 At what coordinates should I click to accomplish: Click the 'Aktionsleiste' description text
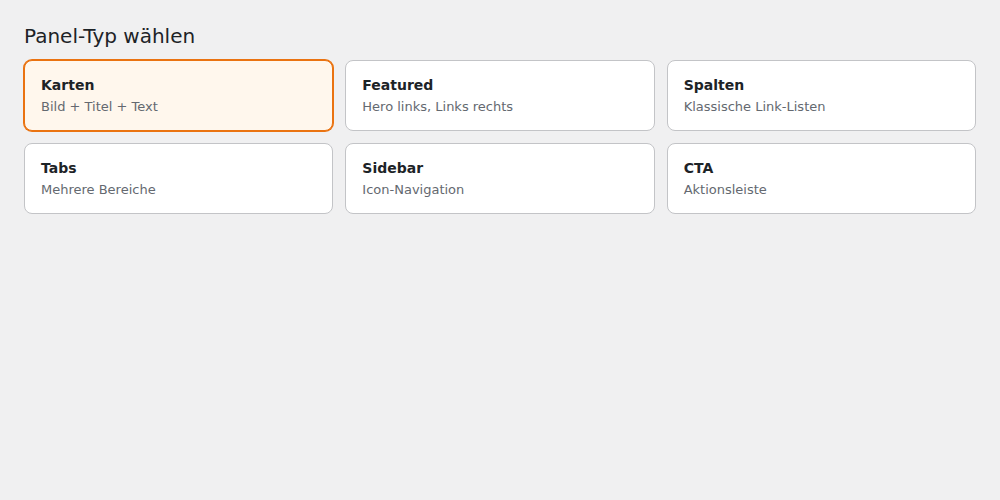click(725, 189)
